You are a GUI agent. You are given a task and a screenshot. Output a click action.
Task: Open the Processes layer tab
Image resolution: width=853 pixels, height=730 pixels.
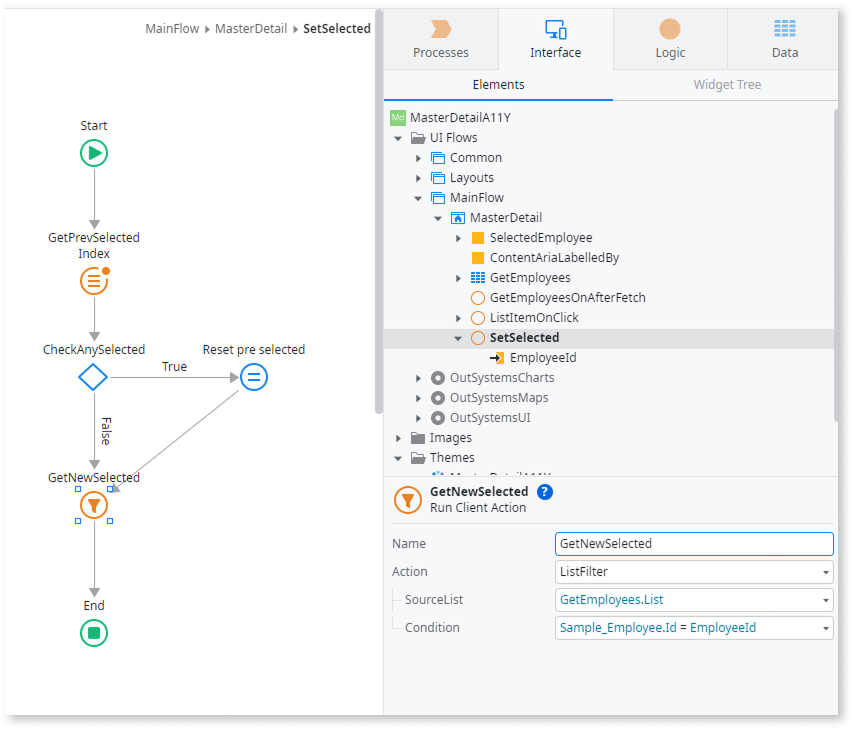tap(441, 39)
